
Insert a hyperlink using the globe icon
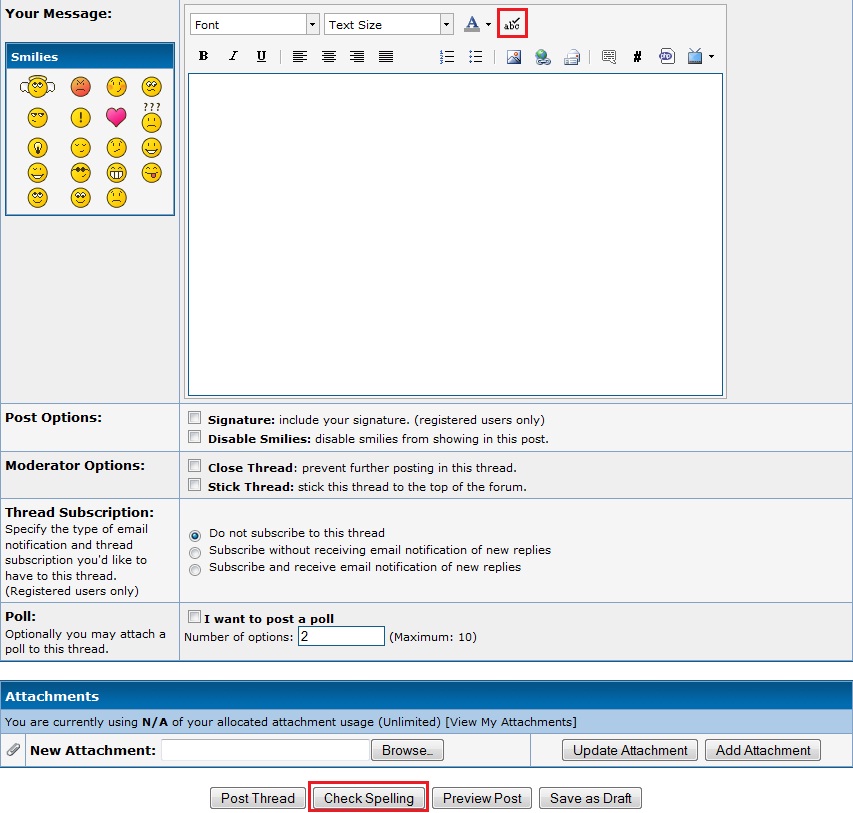pyautogui.click(x=542, y=57)
